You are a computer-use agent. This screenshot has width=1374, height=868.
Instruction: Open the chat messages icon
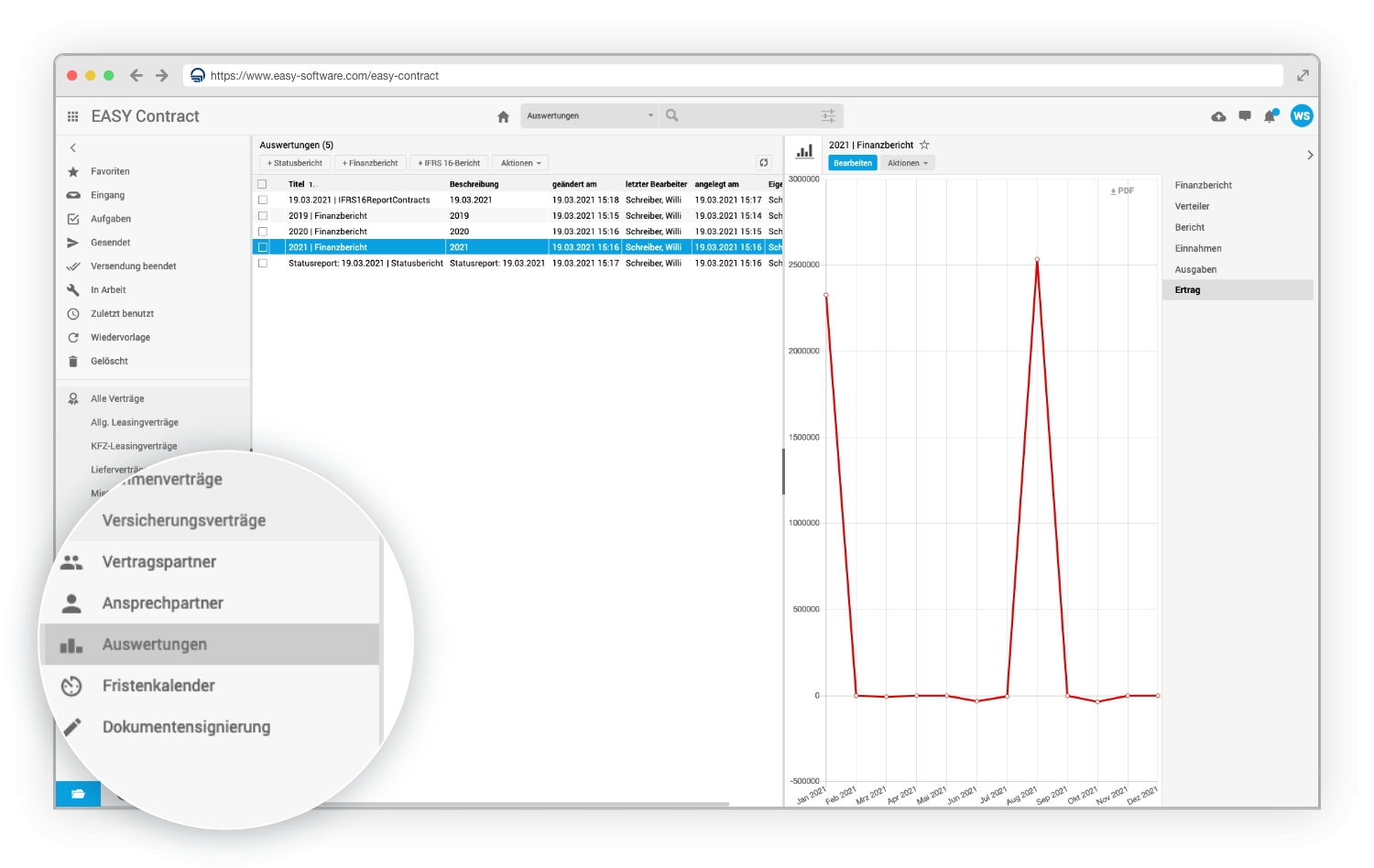tap(1245, 116)
